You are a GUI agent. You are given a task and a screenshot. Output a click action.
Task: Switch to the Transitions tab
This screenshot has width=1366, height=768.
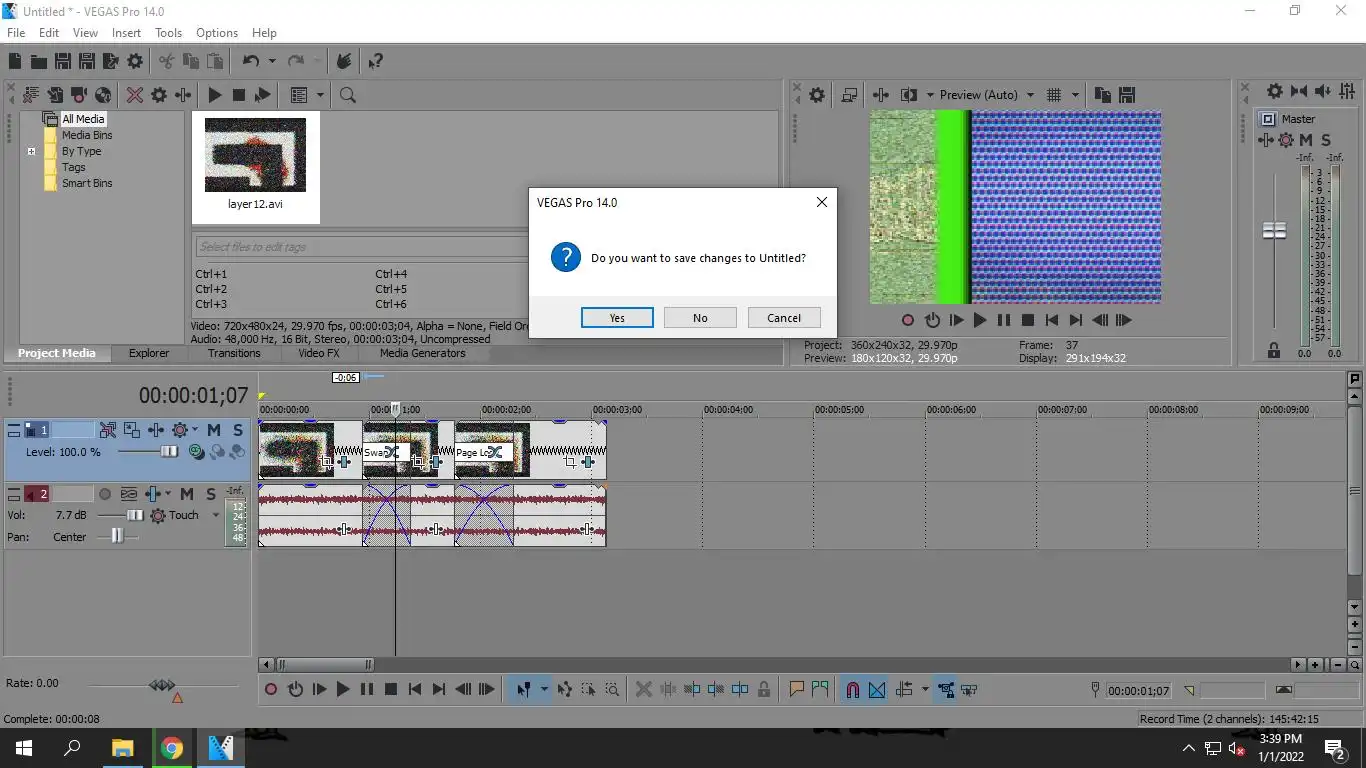pos(234,353)
